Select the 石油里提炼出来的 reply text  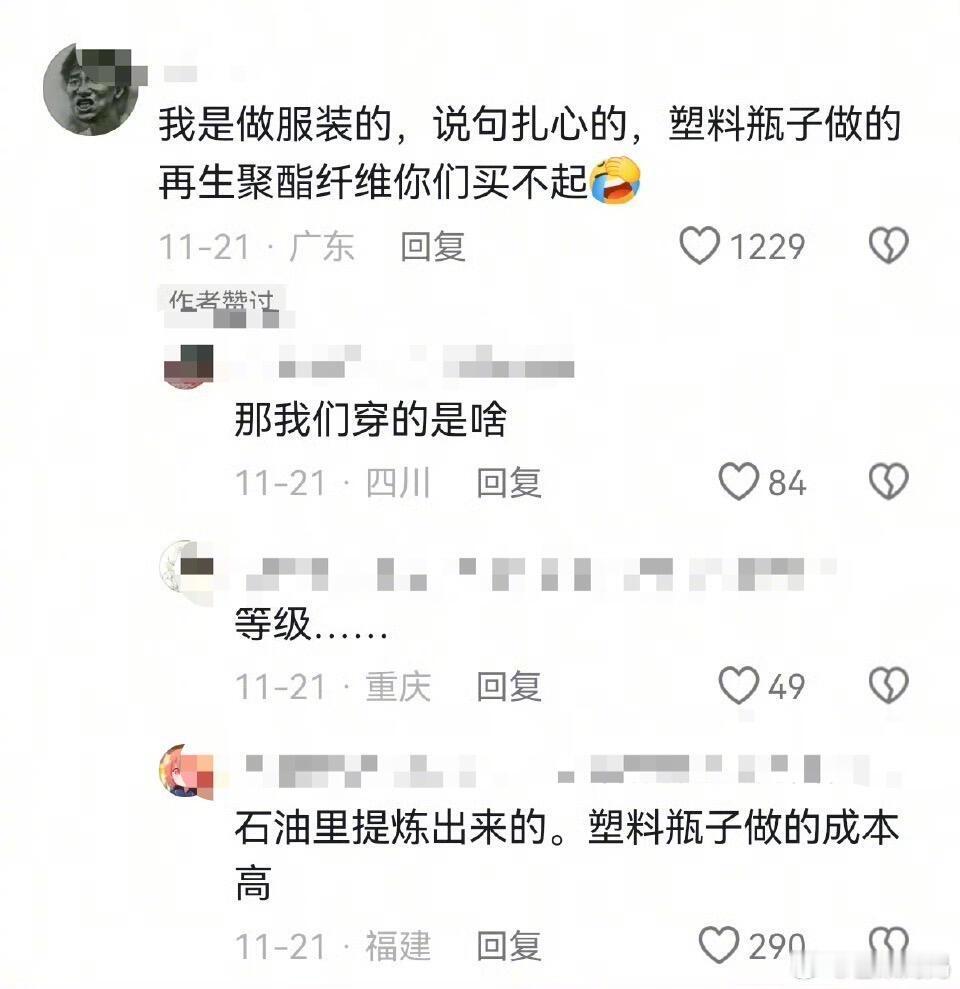(x=566, y=855)
